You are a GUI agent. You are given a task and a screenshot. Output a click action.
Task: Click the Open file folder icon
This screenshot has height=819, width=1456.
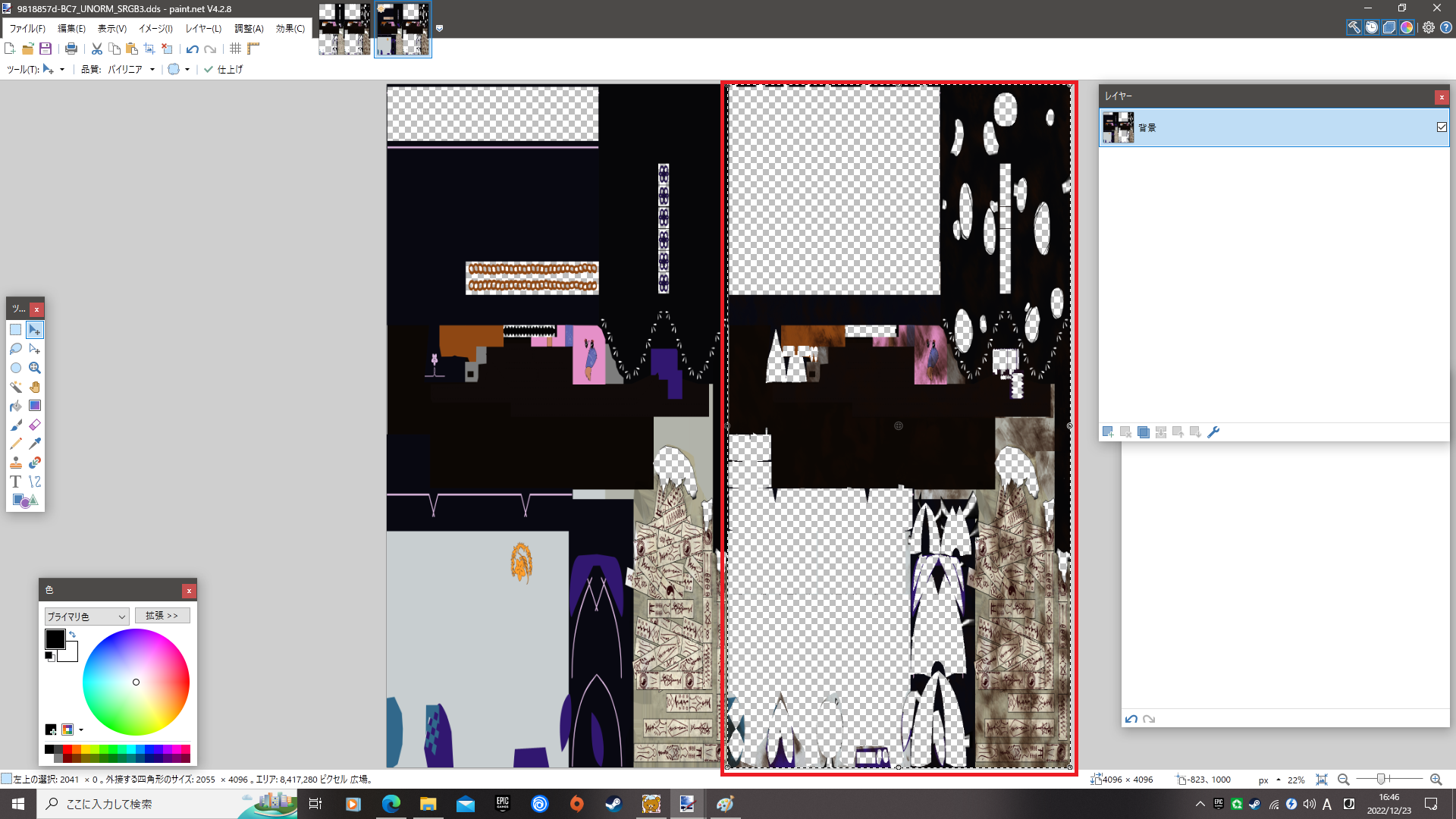click(28, 49)
